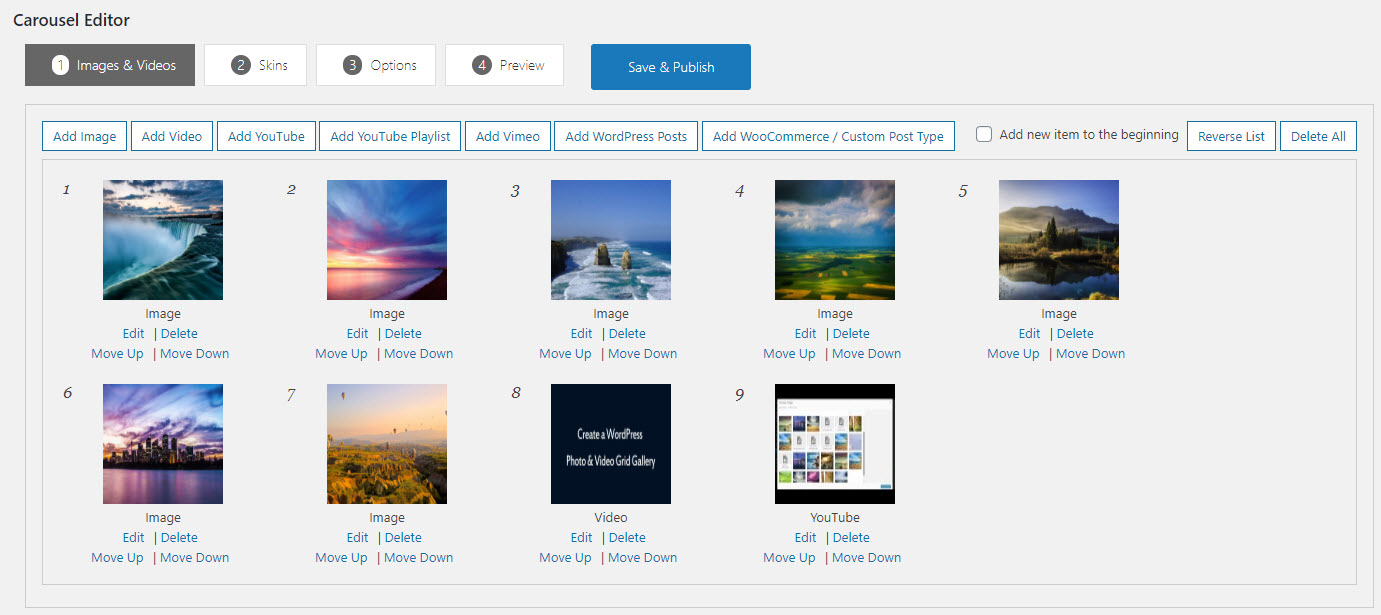The height and width of the screenshot is (615, 1381).
Task: Click the Add Image button
Action: 84,136
